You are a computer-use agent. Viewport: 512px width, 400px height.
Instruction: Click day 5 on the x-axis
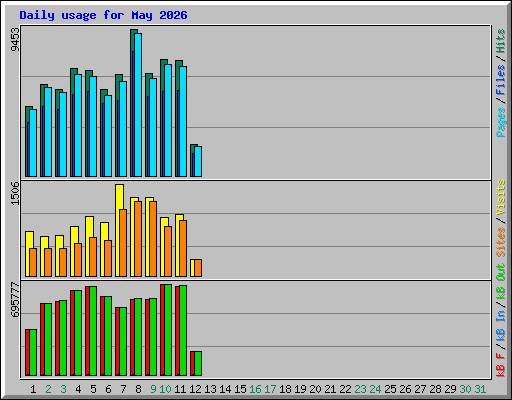(x=93, y=389)
